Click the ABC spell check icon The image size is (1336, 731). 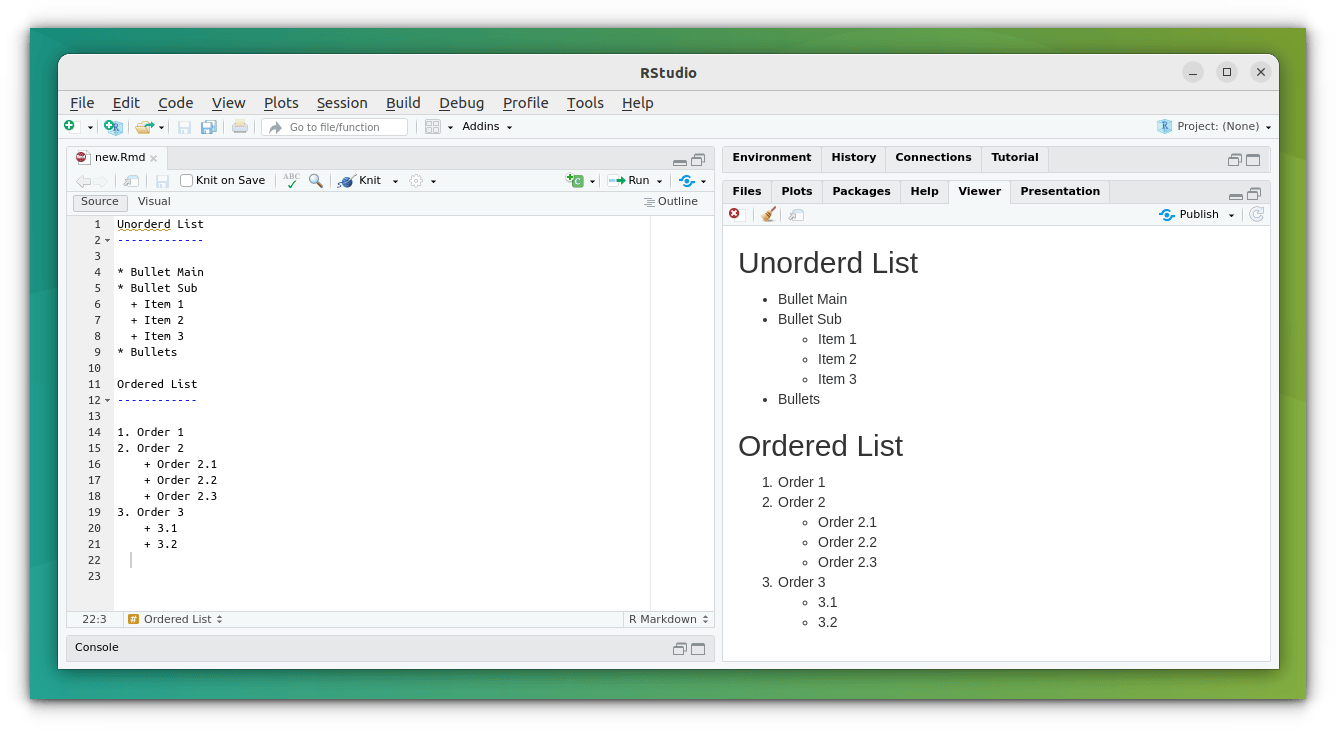(291, 181)
